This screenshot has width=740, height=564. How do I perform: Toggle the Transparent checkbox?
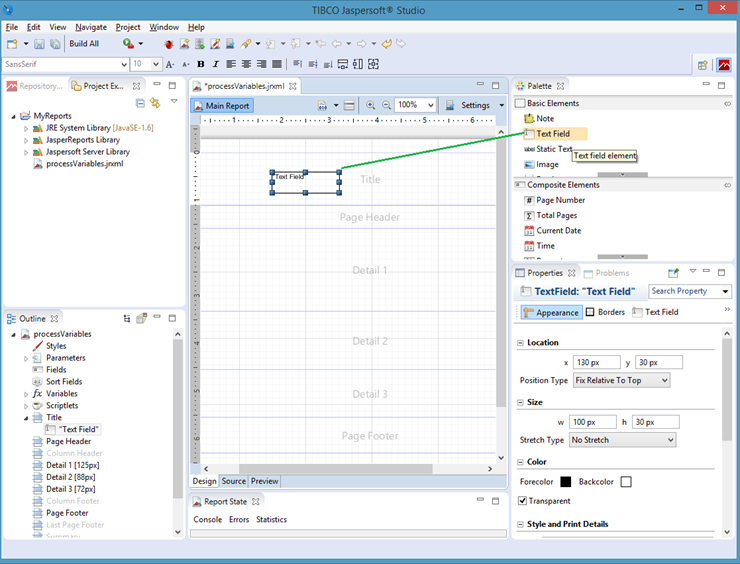[x=522, y=501]
